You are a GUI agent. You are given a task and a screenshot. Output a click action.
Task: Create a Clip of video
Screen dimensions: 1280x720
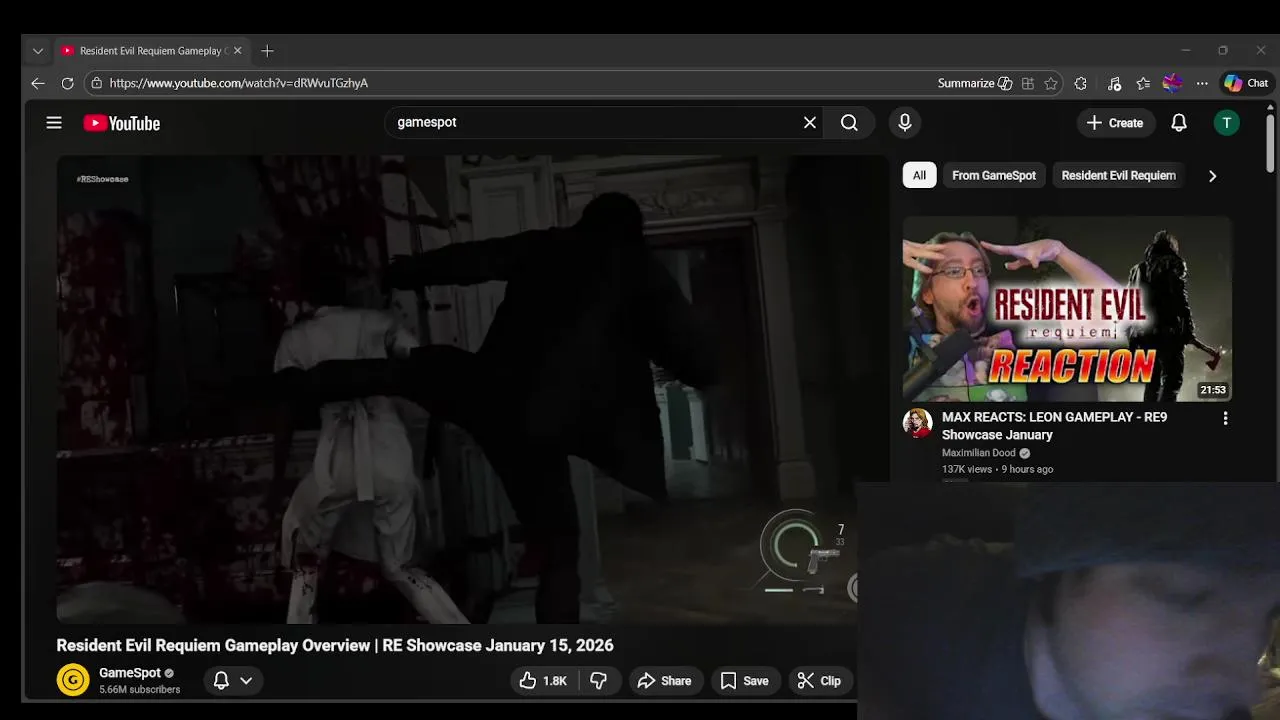pos(819,681)
